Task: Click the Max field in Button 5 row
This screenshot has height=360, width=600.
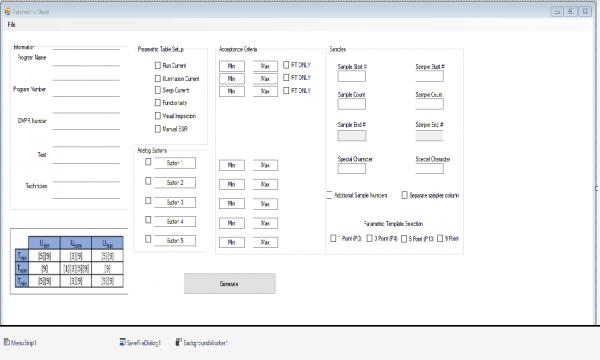Action: (265, 242)
